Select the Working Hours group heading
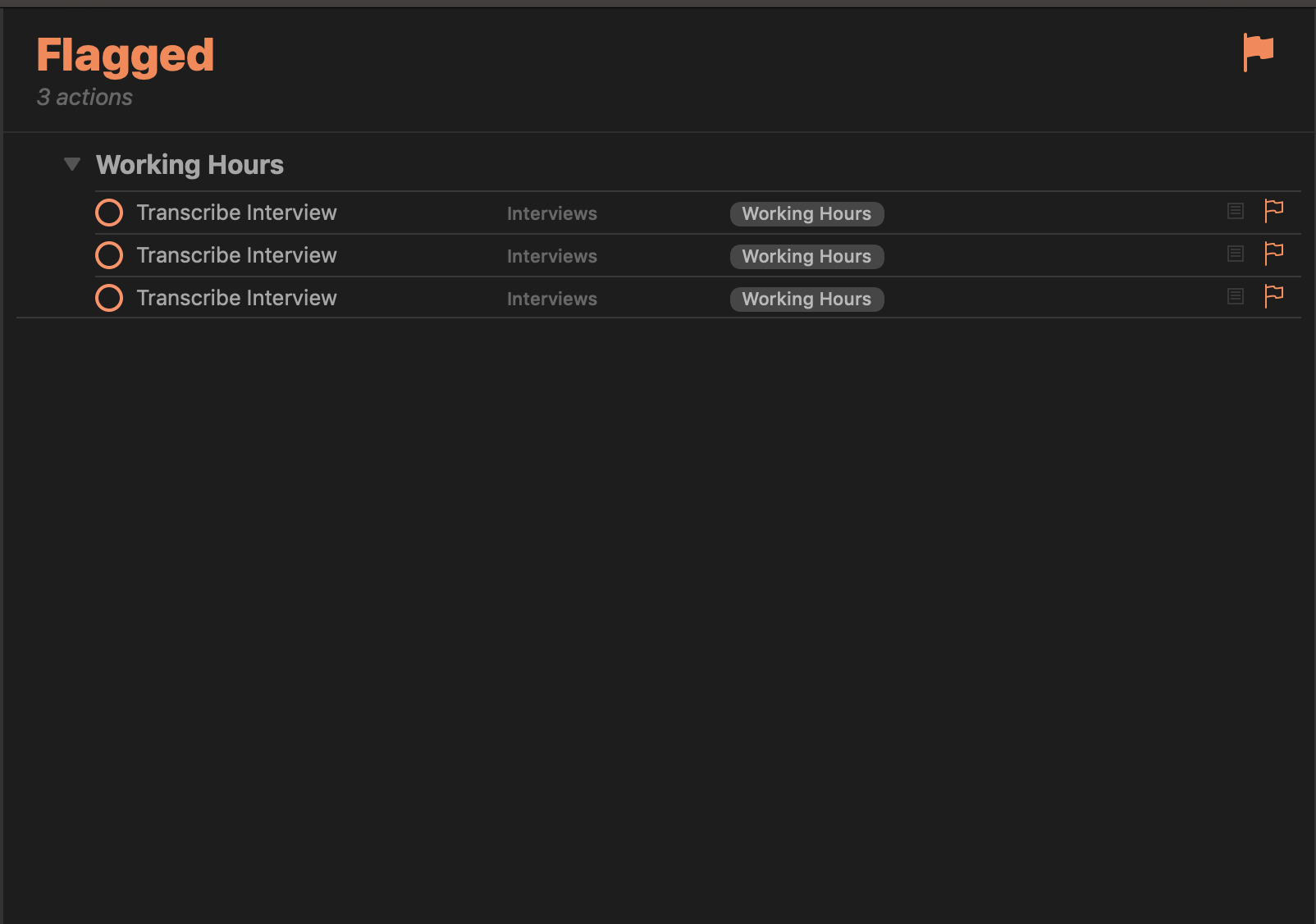Viewport: 1316px width, 924px height. pos(190,165)
